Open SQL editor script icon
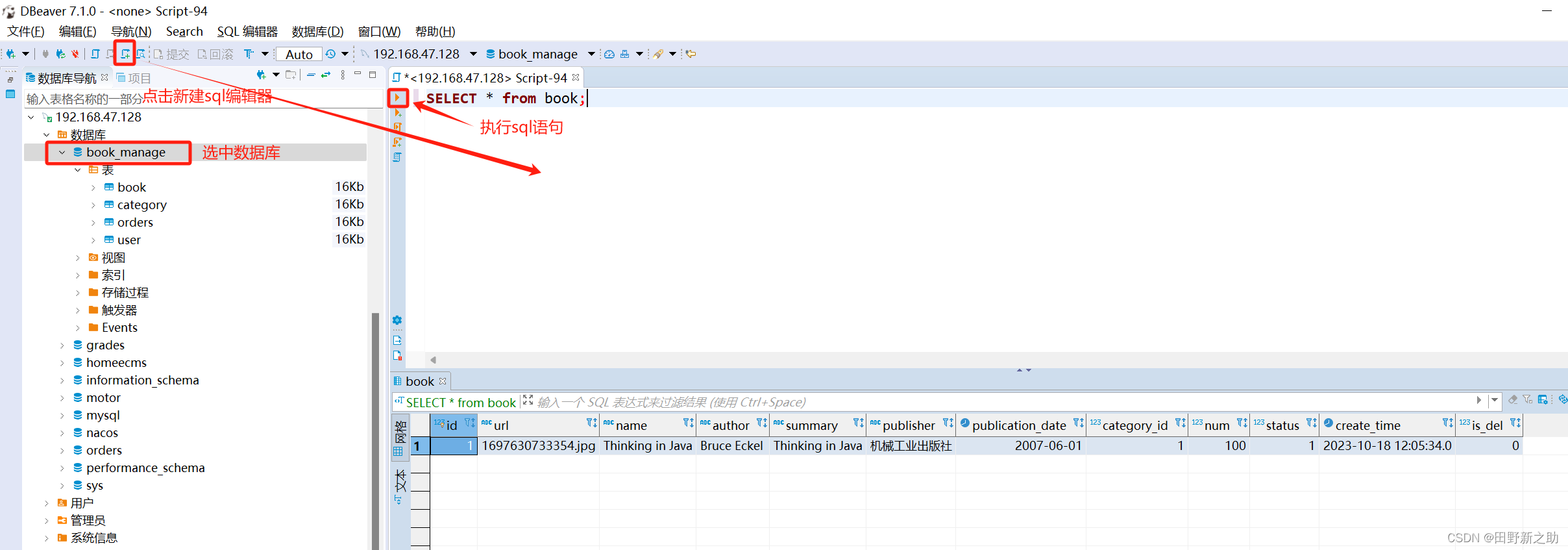 coord(95,54)
